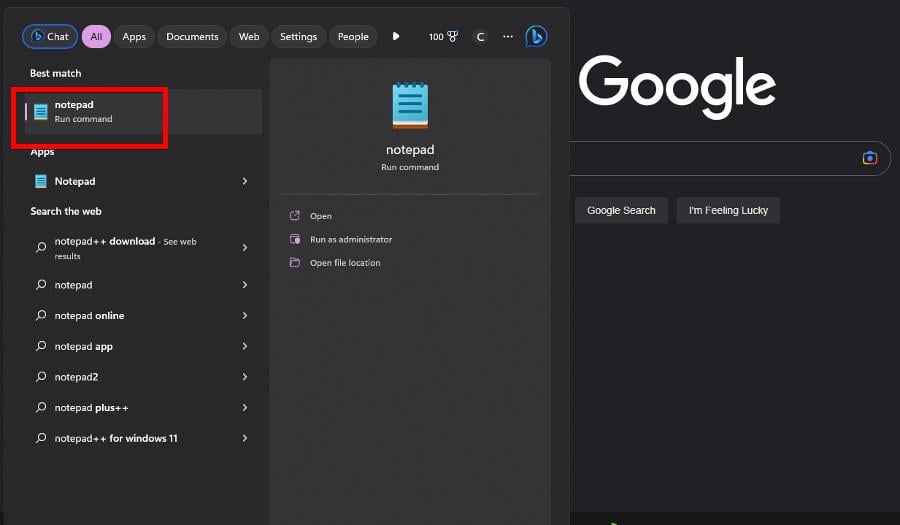Viewport: 900px width, 525px height.
Task: Click the large Bing chat icon
Action: [x=536, y=37]
